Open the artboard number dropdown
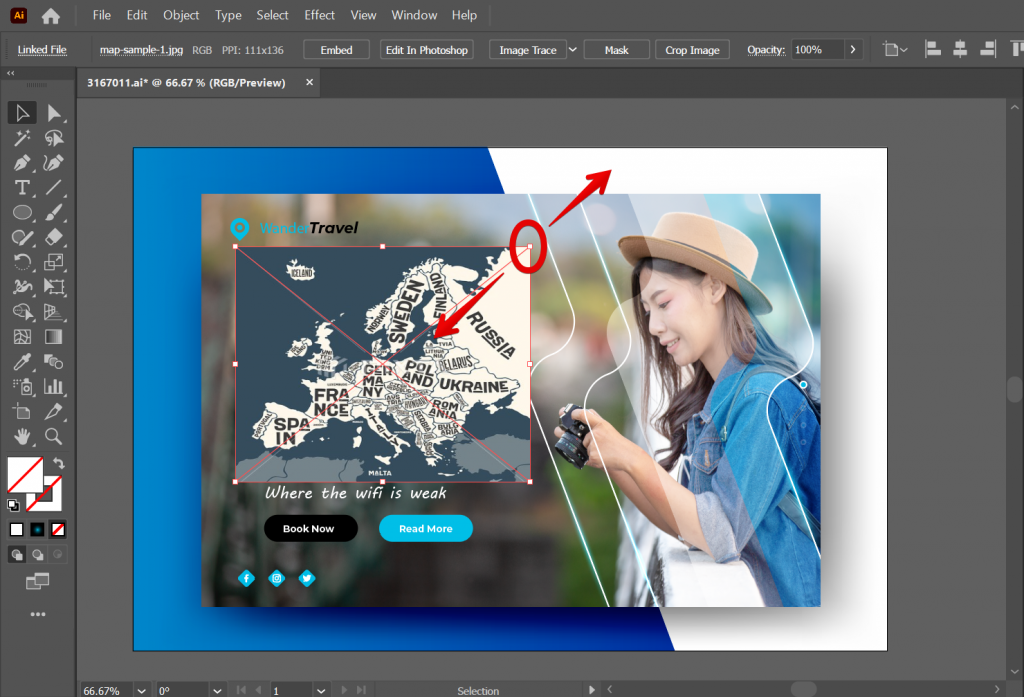This screenshot has width=1024, height=697. [x=320, y=690]
